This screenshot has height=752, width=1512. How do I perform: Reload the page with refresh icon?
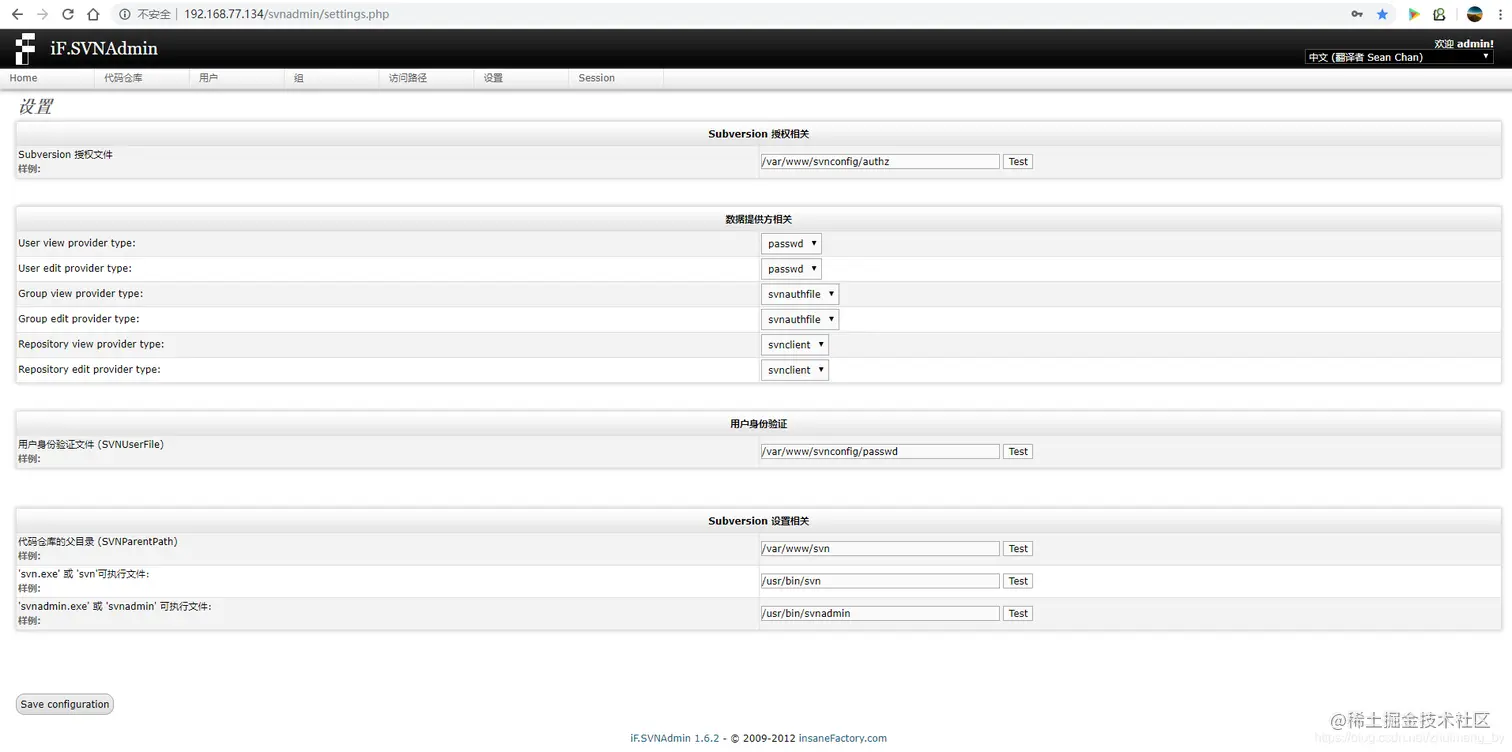68,14
